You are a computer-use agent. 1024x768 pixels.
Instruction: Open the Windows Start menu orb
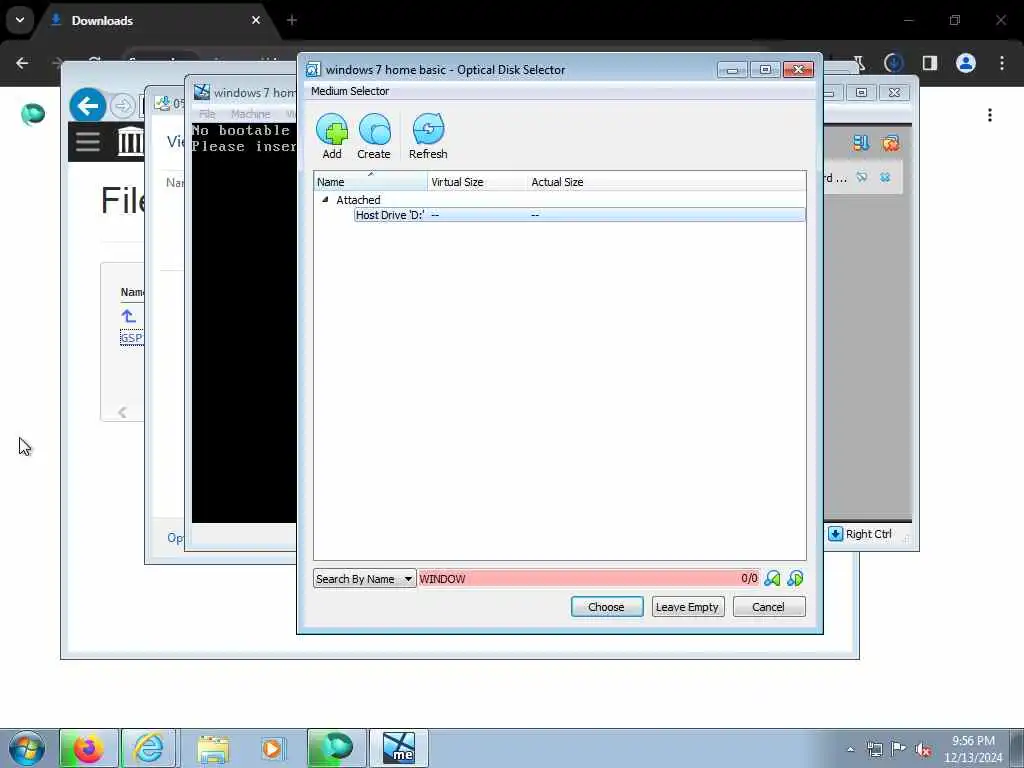click(x=27, y=748)
